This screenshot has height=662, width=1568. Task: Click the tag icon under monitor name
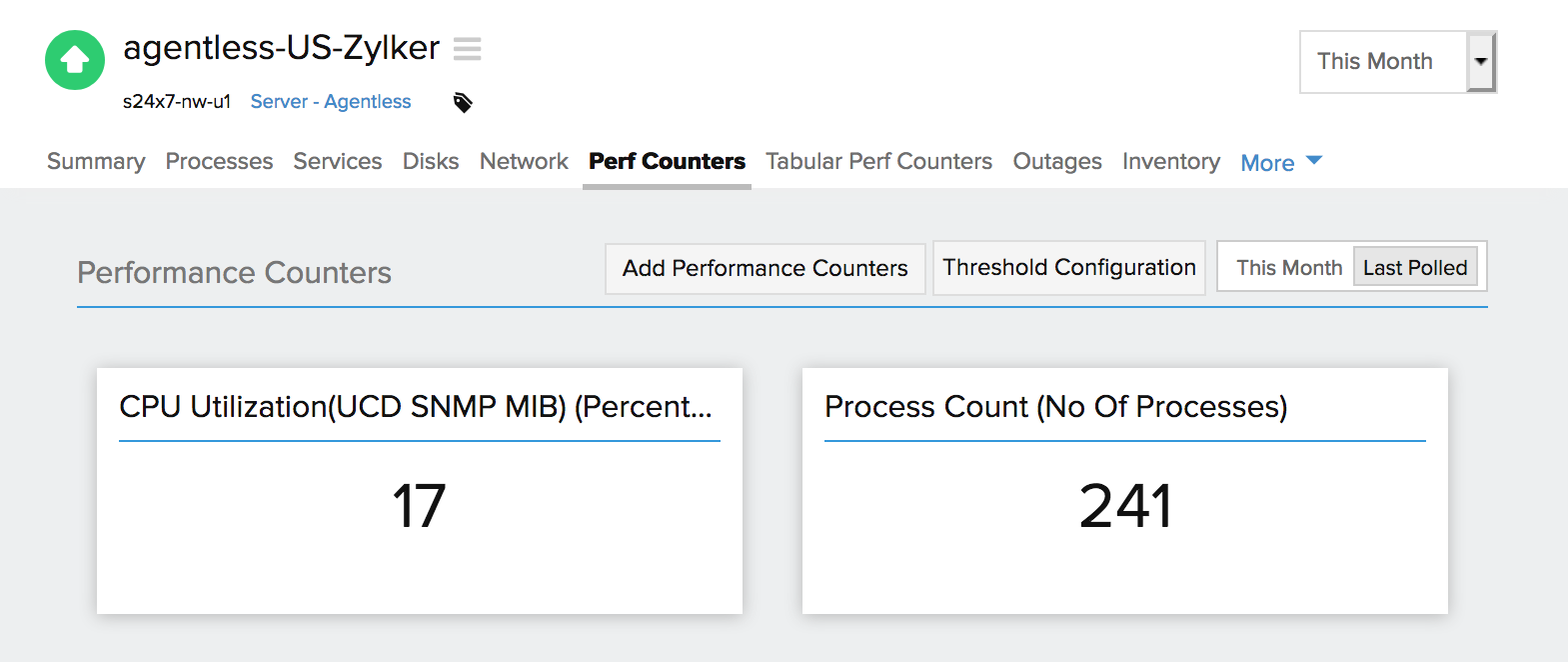(x=463, y=102)
